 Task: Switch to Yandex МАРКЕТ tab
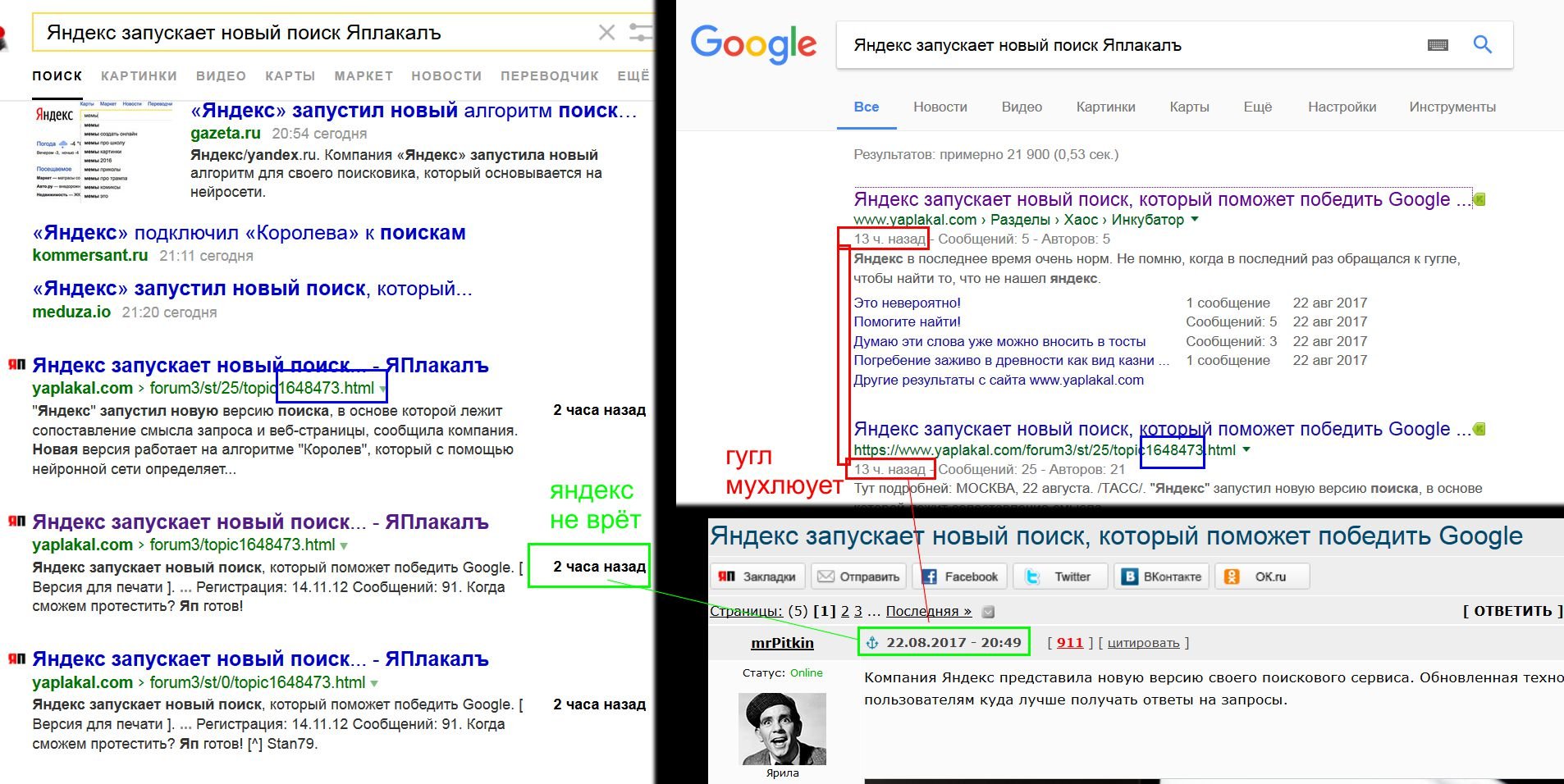[x=364, y=75]
